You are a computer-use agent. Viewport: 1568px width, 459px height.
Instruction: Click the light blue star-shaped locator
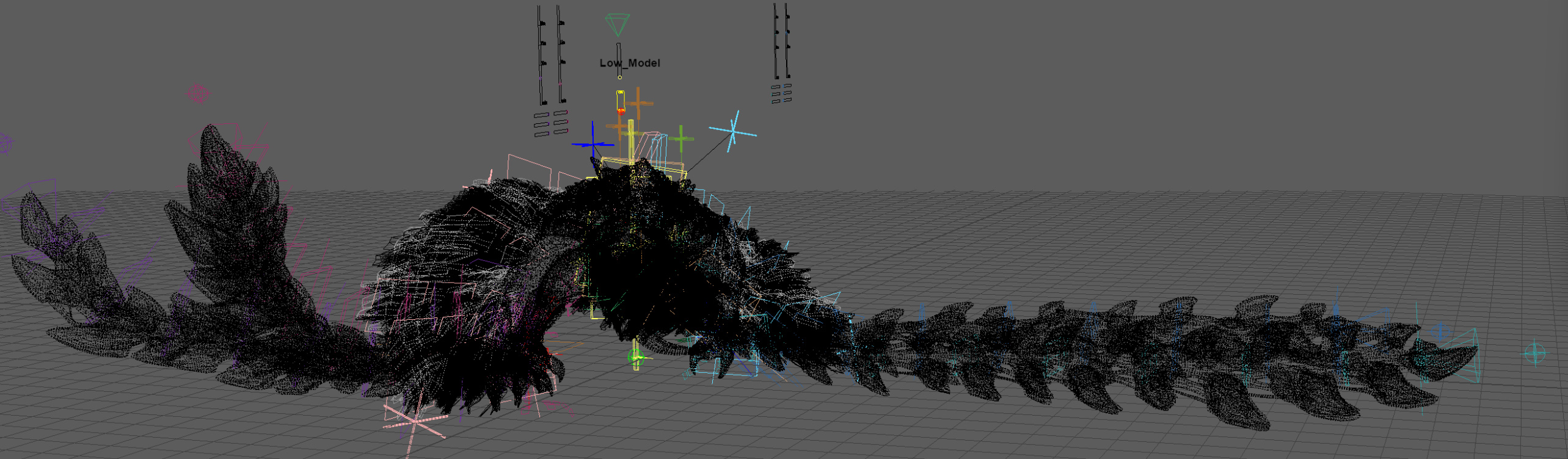[x=733, y=131]
